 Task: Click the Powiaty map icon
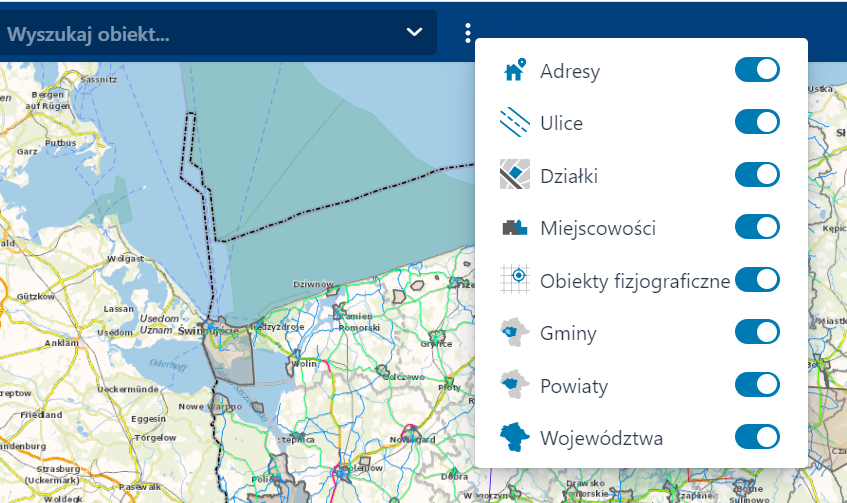[x=514, y=385]
